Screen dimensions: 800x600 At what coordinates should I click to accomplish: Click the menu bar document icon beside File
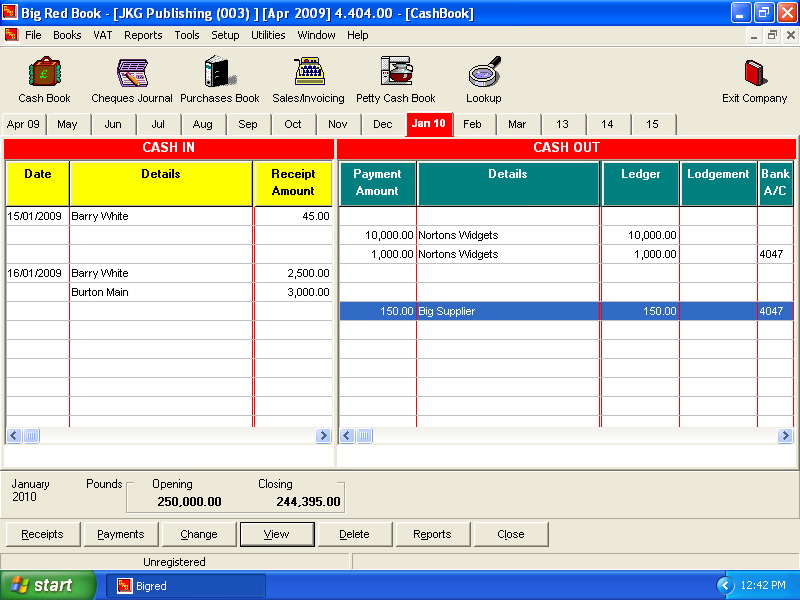tap(11, 35)
